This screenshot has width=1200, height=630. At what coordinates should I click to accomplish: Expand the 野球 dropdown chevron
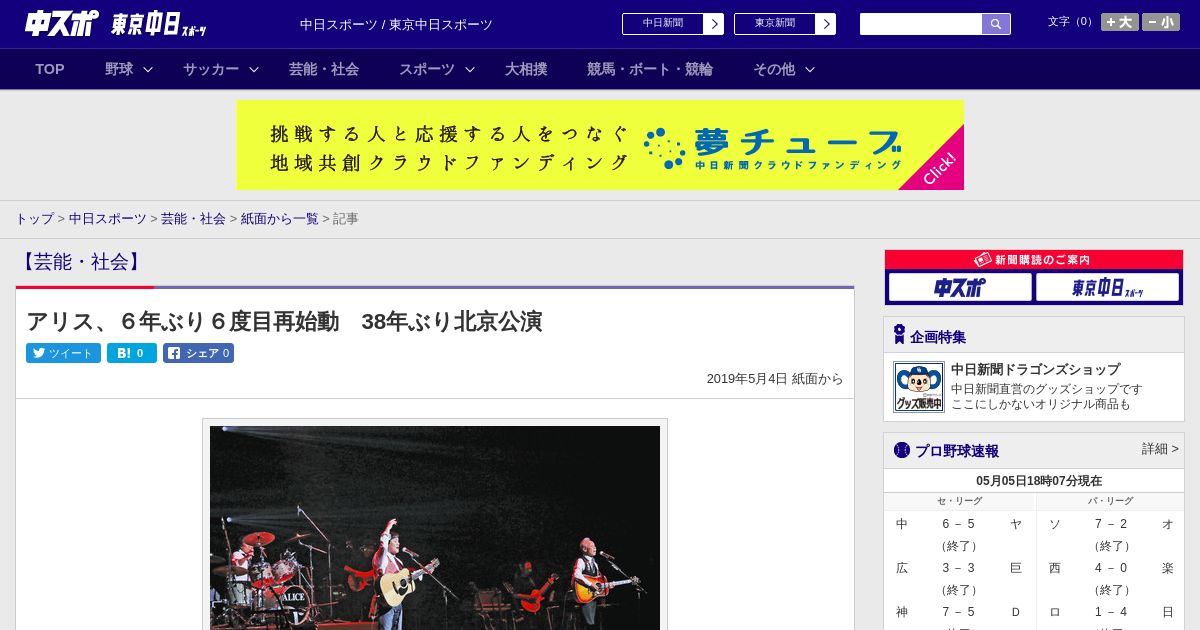coord(148,69)
